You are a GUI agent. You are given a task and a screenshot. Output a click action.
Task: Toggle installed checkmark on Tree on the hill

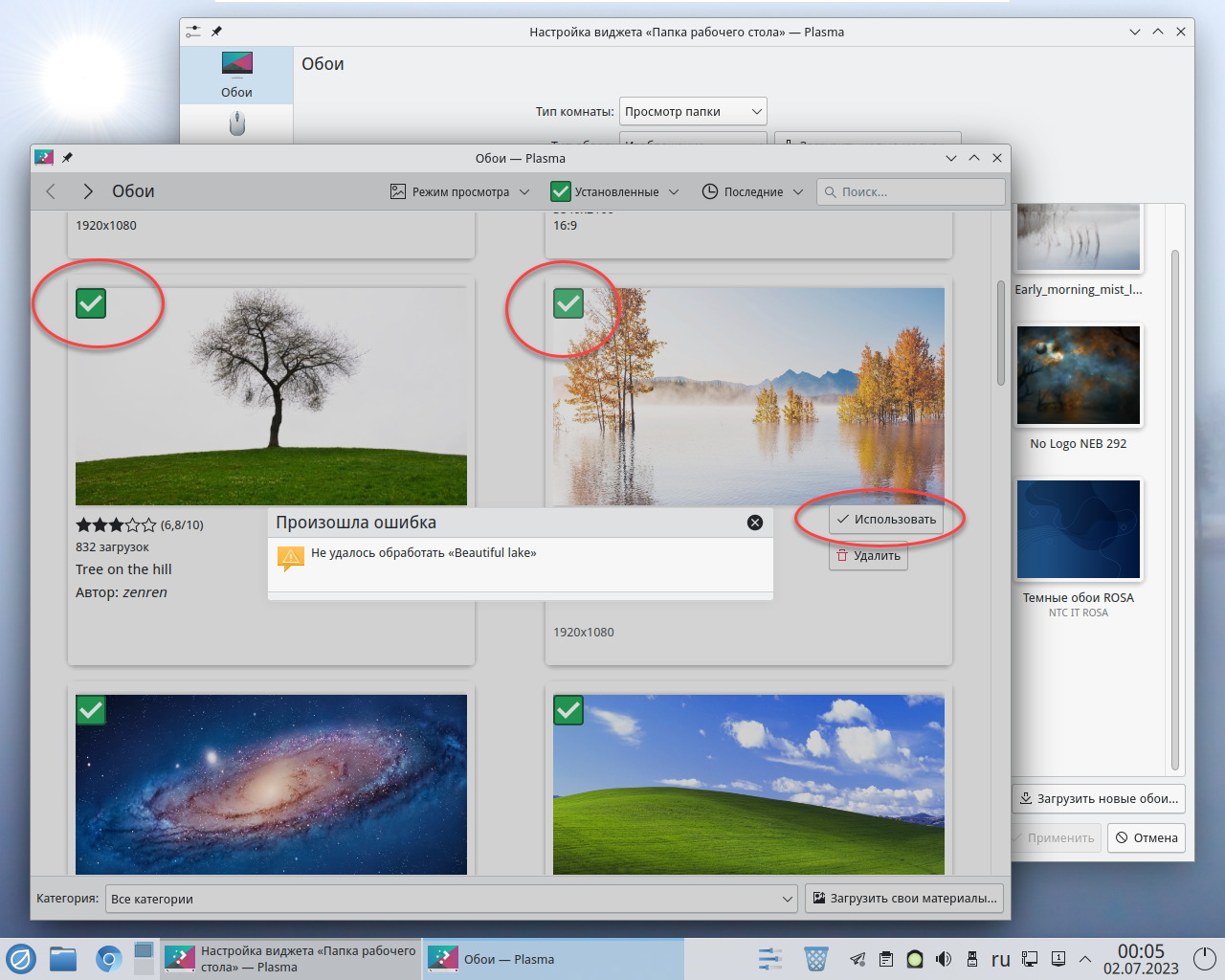coord(91,303)
